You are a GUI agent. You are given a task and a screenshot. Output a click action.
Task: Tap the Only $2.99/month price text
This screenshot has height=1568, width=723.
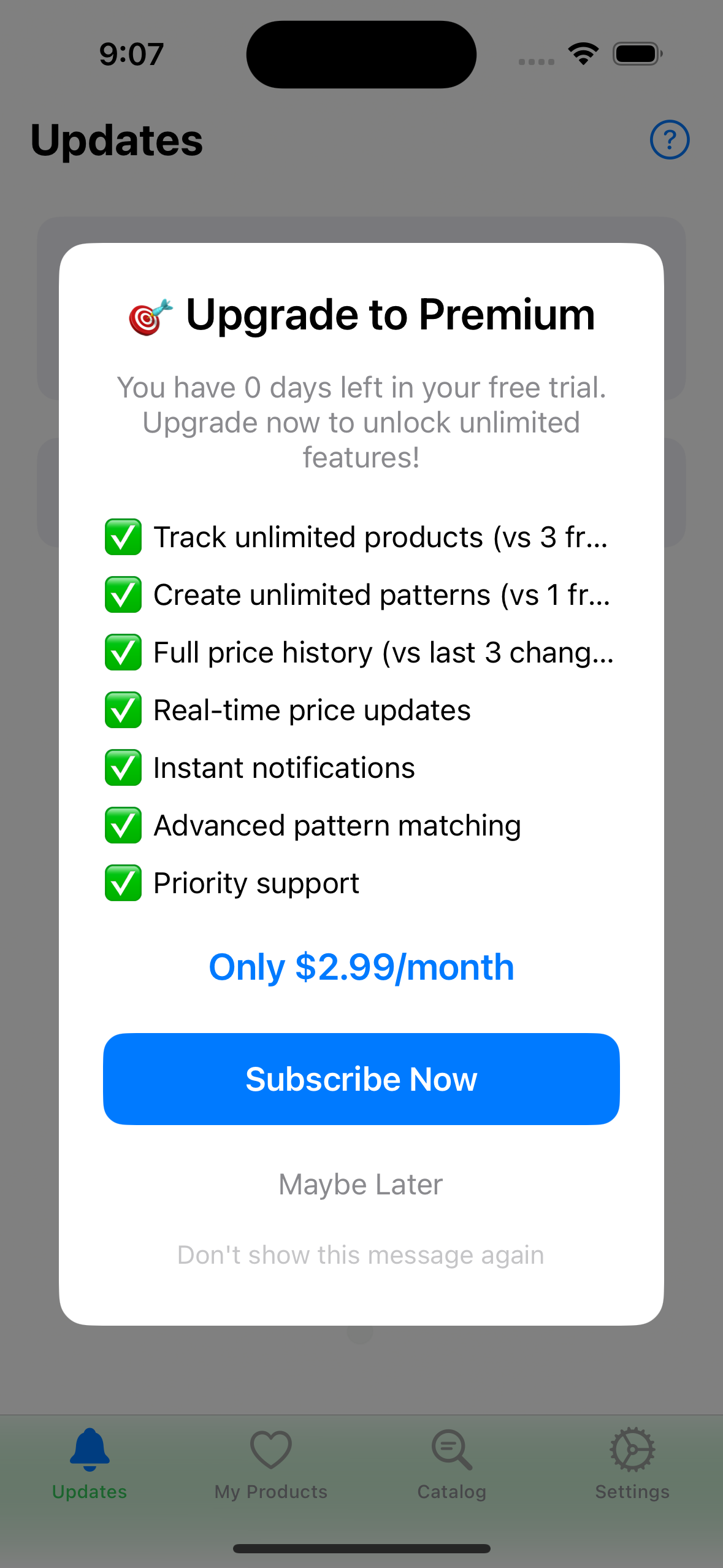tap(361, 966)
